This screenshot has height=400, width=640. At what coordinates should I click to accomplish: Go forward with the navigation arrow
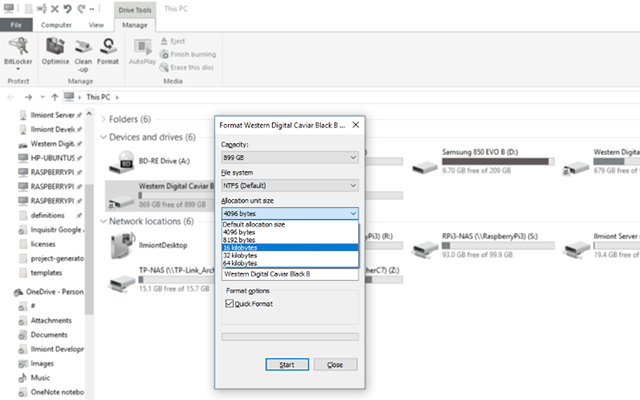(x=28, y=97)
